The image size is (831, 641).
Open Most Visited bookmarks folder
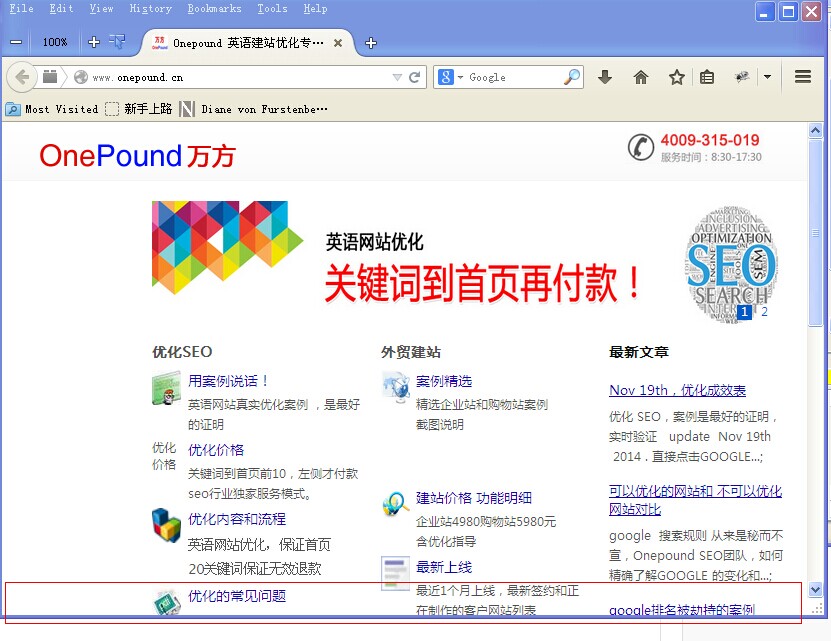(x=52, y=109)
